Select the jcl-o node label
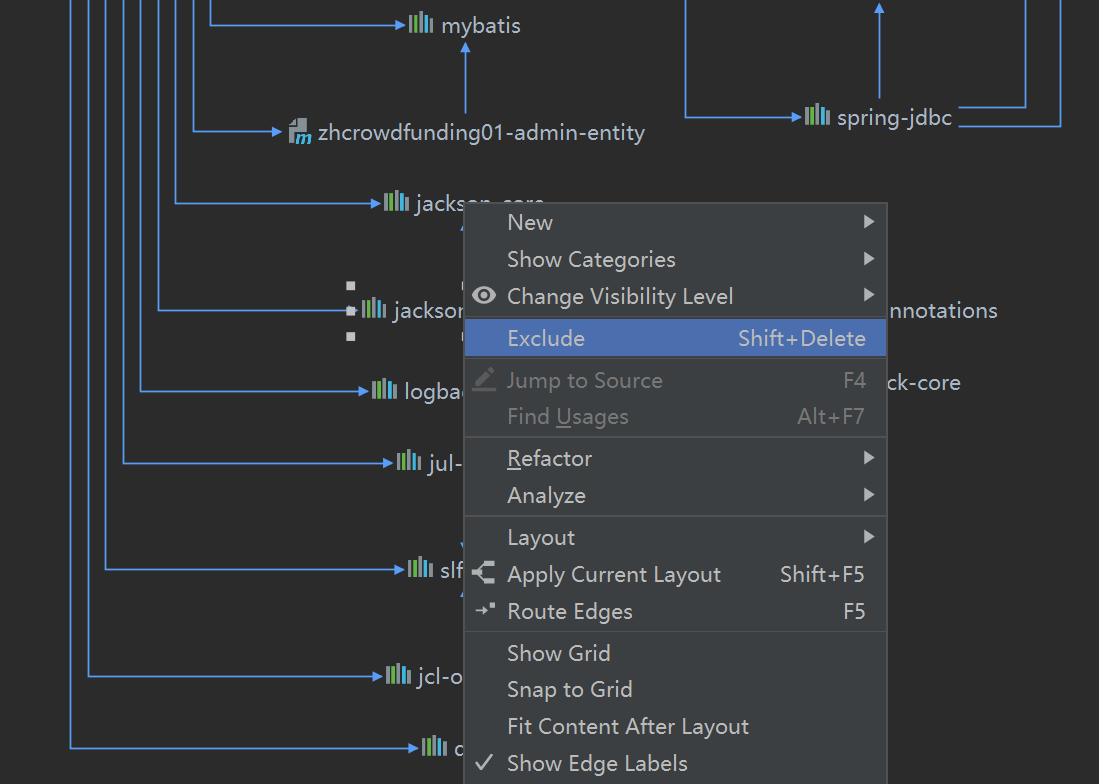 tap(440, 677)
